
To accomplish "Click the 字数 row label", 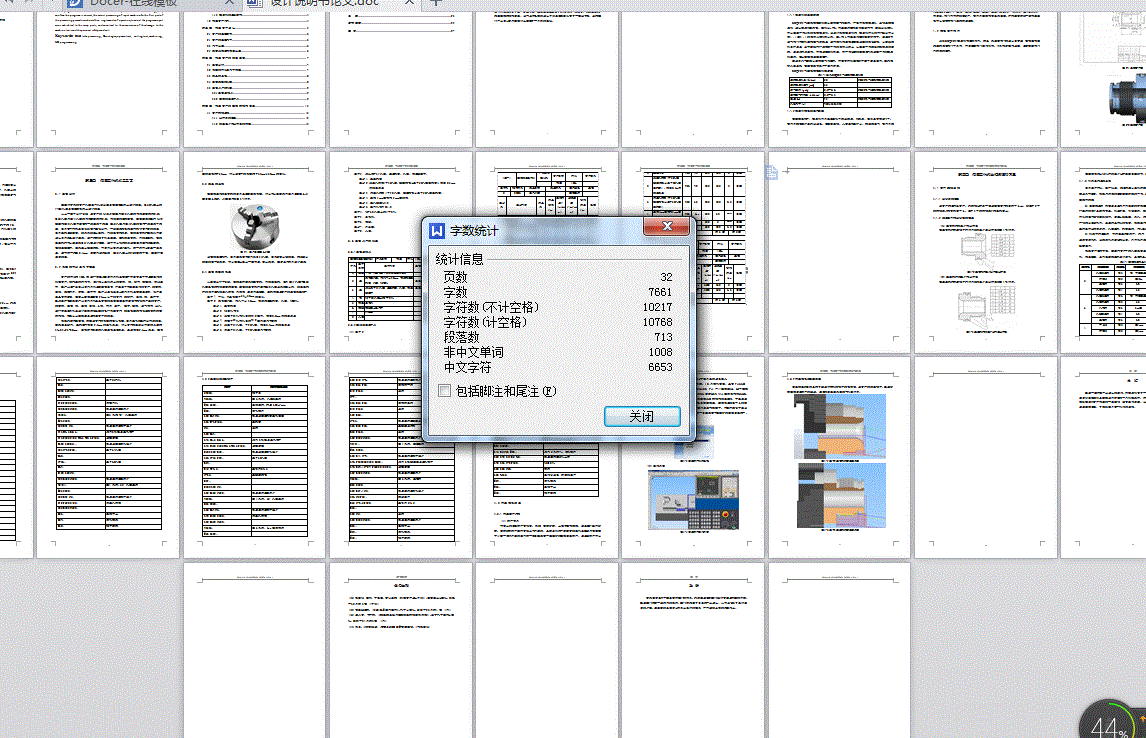I will pyautogui.click(x=455, y=292).
